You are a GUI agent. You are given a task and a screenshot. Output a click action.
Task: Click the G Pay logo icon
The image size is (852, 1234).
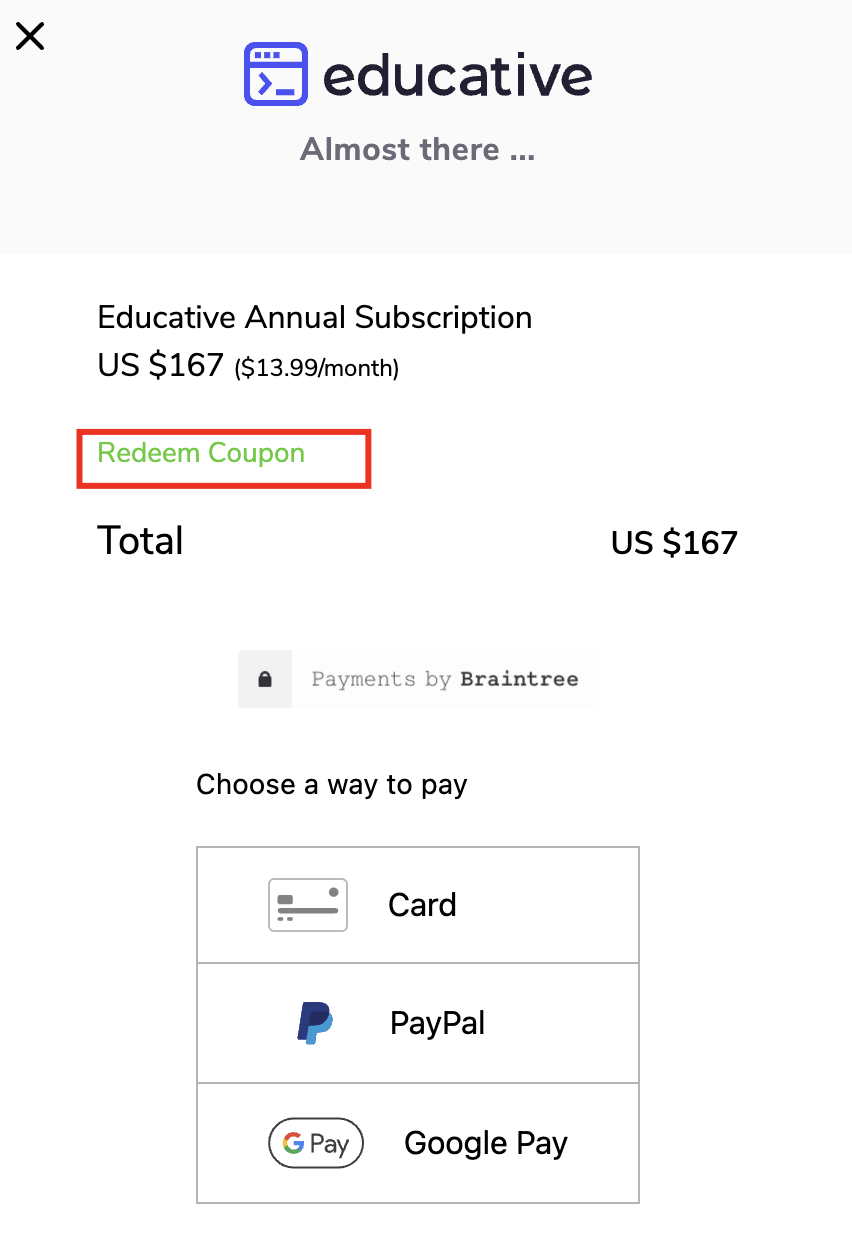316,1143
